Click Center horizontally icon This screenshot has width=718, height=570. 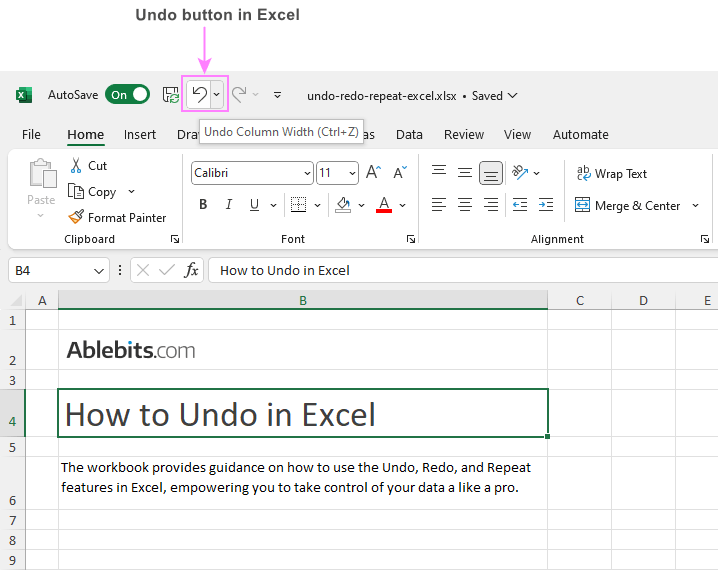tap(465, 205)
